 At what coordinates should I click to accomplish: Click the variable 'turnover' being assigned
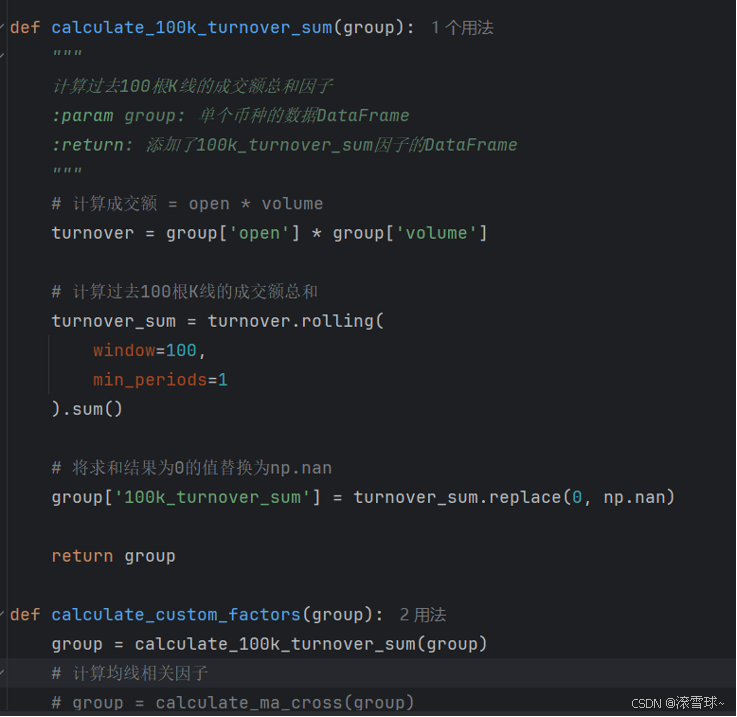93,233
